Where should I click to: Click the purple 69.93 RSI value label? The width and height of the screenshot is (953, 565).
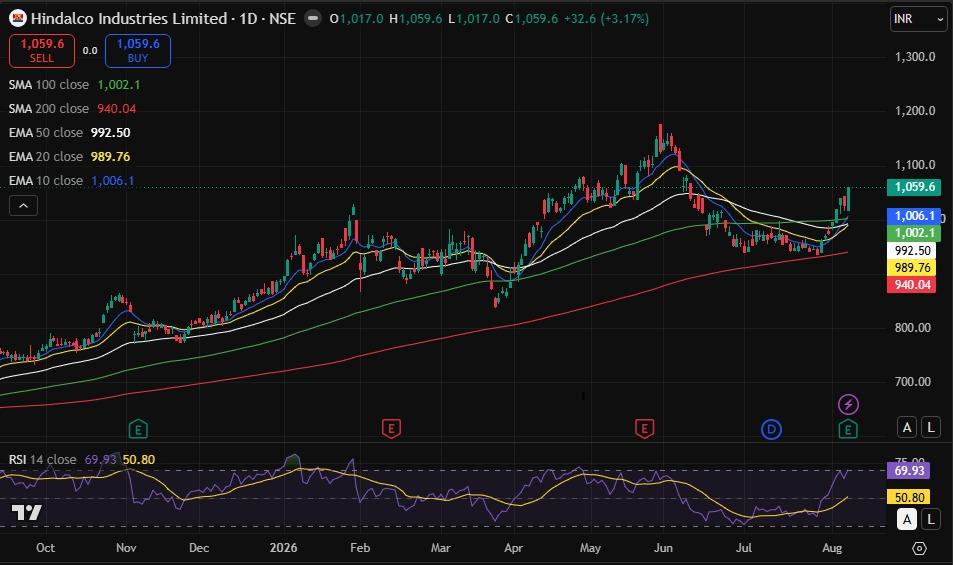click(x=909, y=470)
